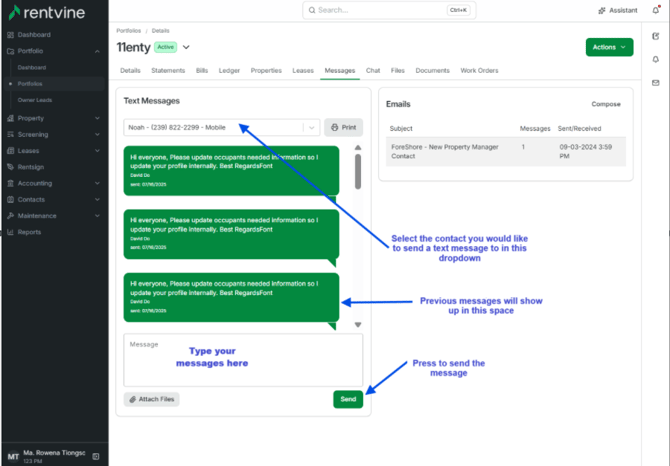Click the scroll down arrow in messages
Screen dimensions: 670x466
[358, 325]
